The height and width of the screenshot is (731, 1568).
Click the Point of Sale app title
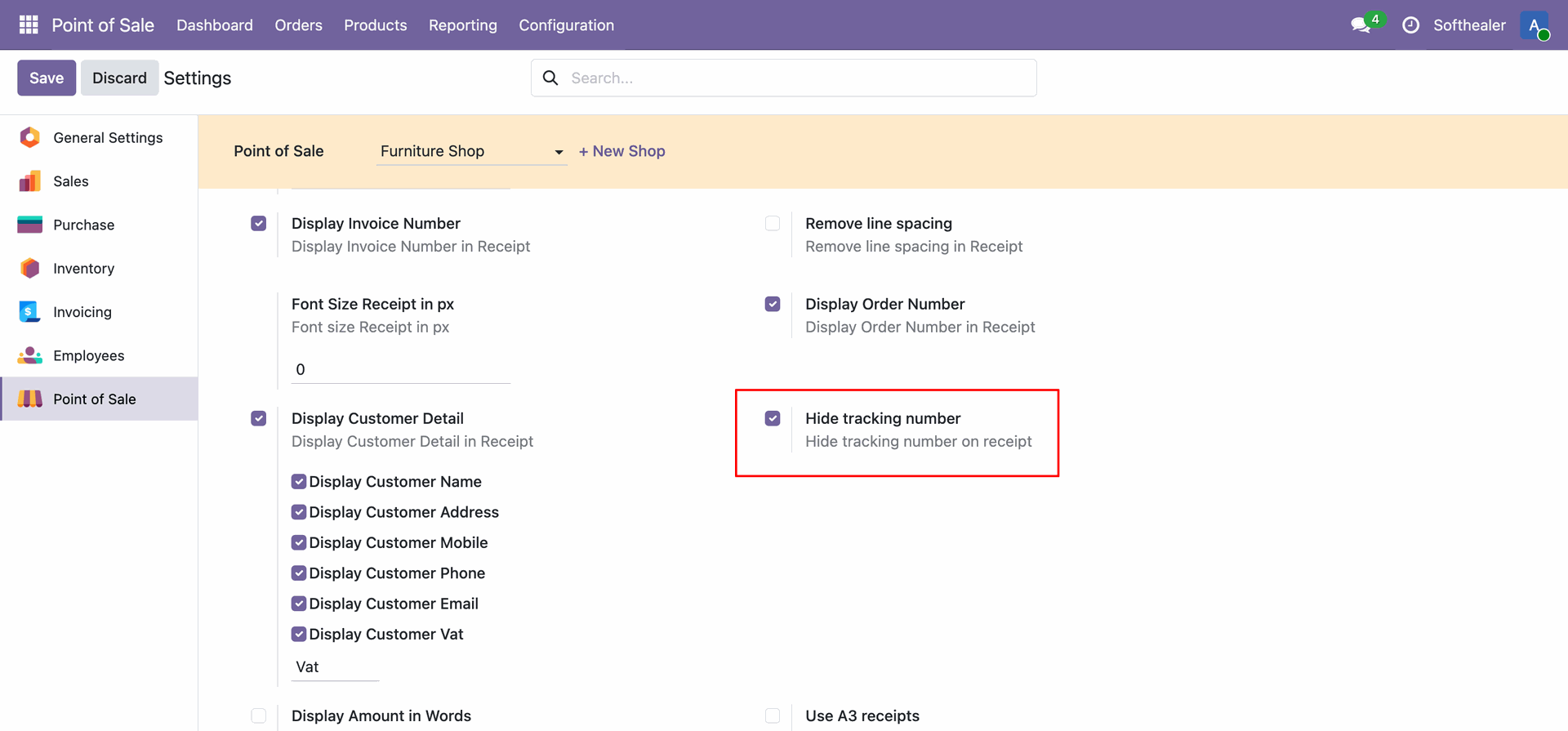coord(103,25)
